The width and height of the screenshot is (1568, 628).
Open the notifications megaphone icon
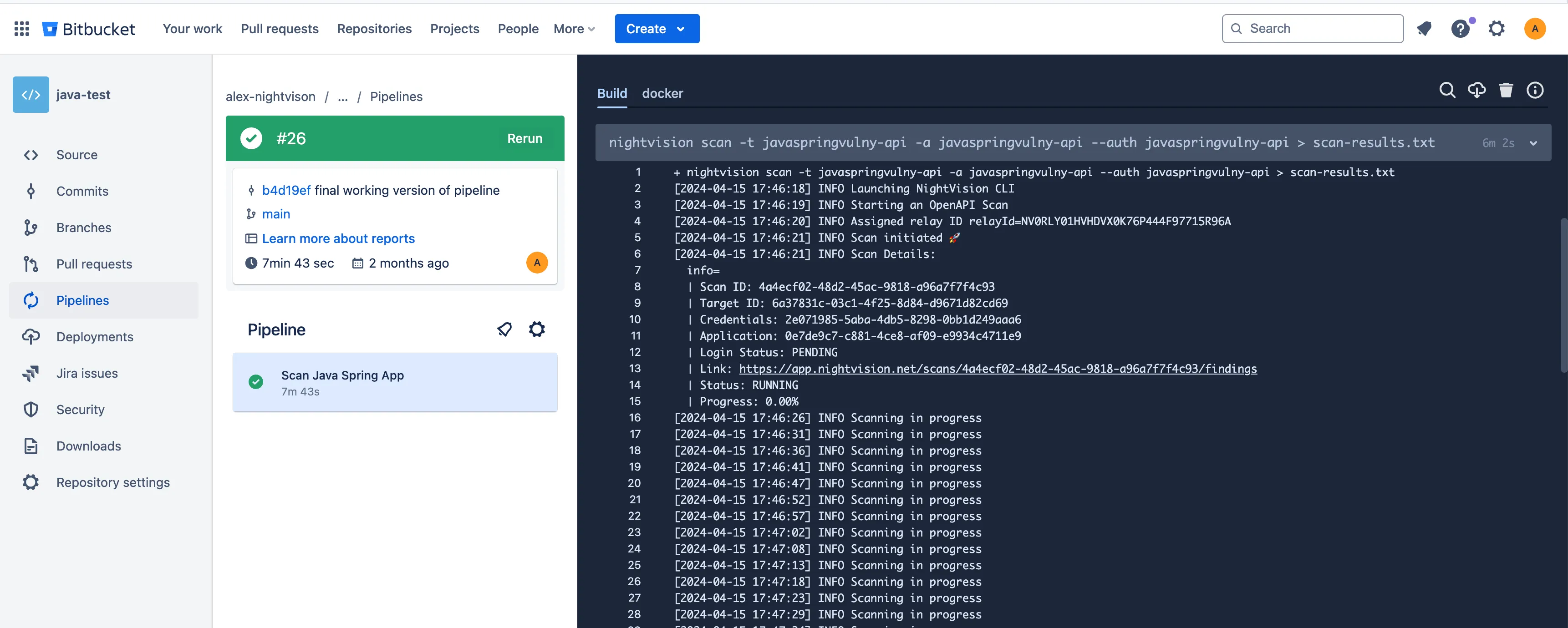click(x=1424, y=29)
